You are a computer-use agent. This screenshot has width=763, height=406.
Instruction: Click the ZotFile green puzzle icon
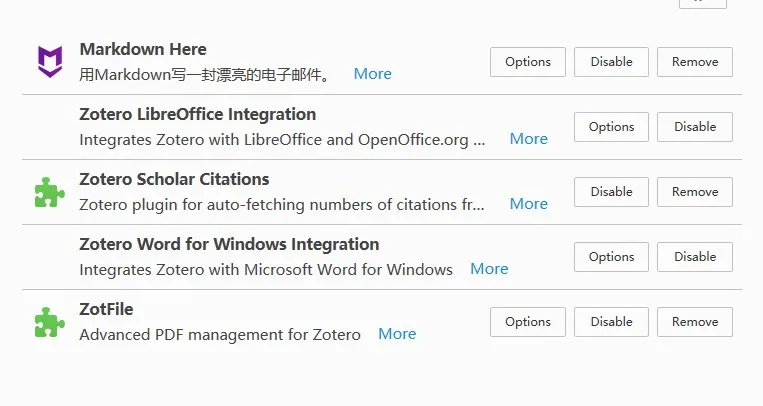[49, 322]
